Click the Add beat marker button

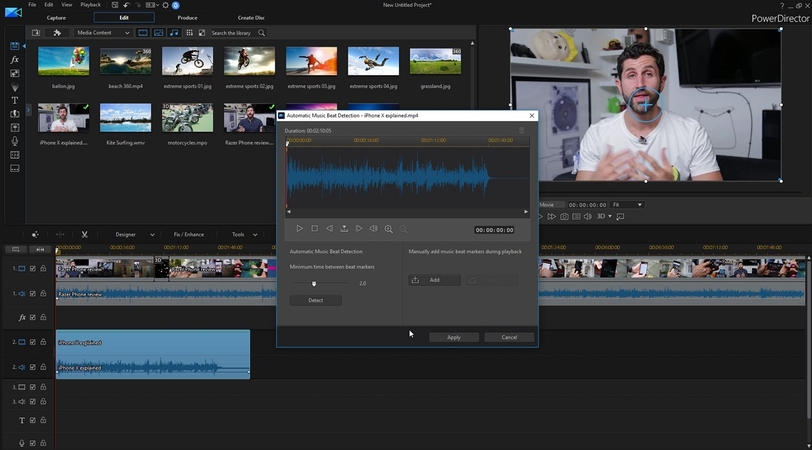click(x=434, y=280)
